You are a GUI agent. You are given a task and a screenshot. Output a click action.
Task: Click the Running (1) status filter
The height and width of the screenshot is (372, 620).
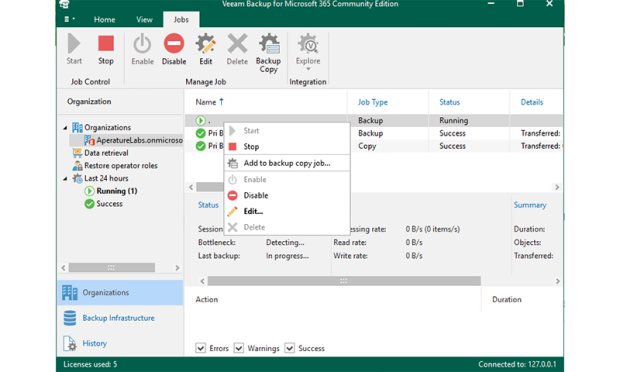pyautogui.click(x=117, y=191)
